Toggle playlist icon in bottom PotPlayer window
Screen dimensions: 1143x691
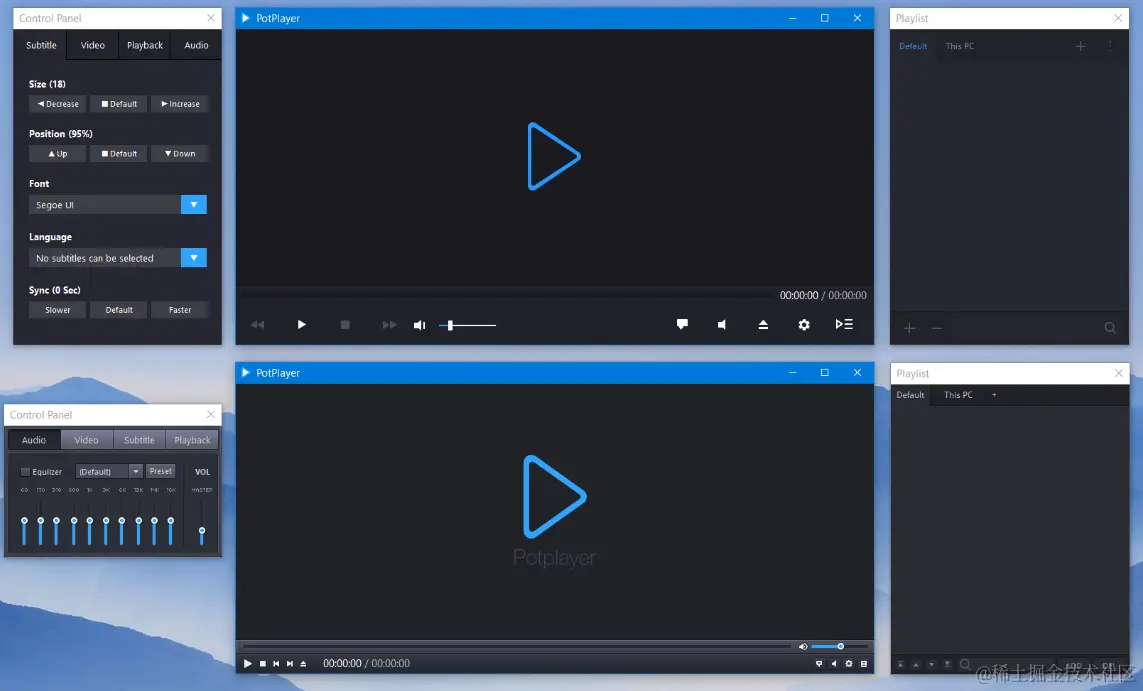864,663
